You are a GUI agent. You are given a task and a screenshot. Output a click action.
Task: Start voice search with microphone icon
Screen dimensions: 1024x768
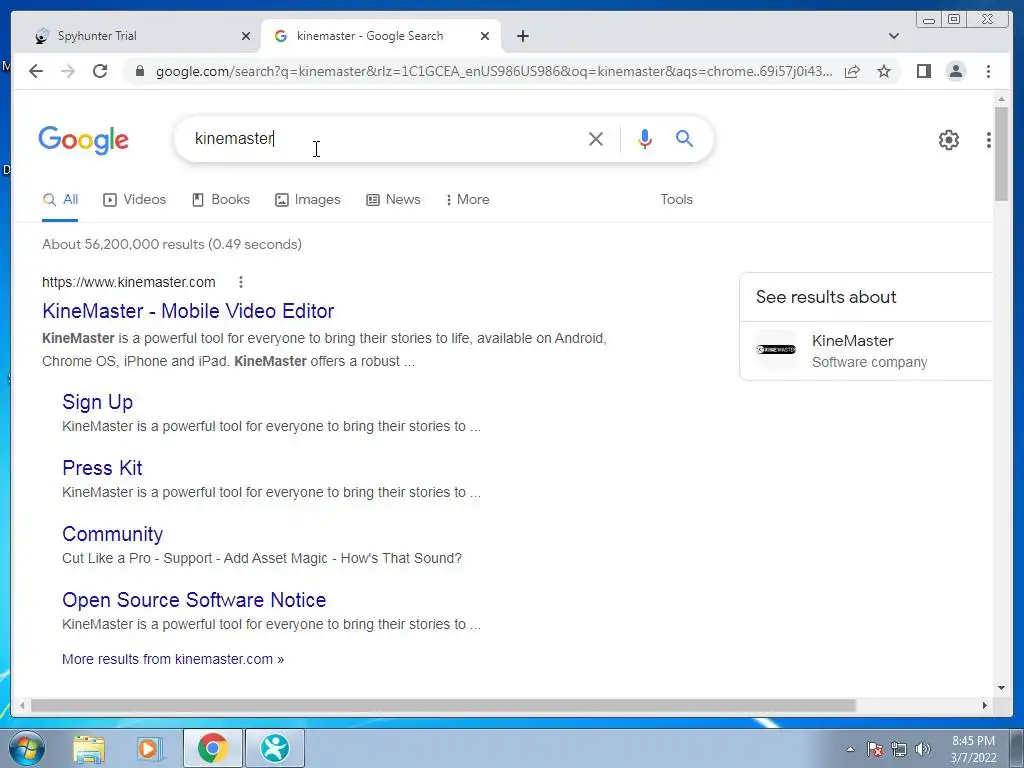pyautogui.click(x=645, y=138)
